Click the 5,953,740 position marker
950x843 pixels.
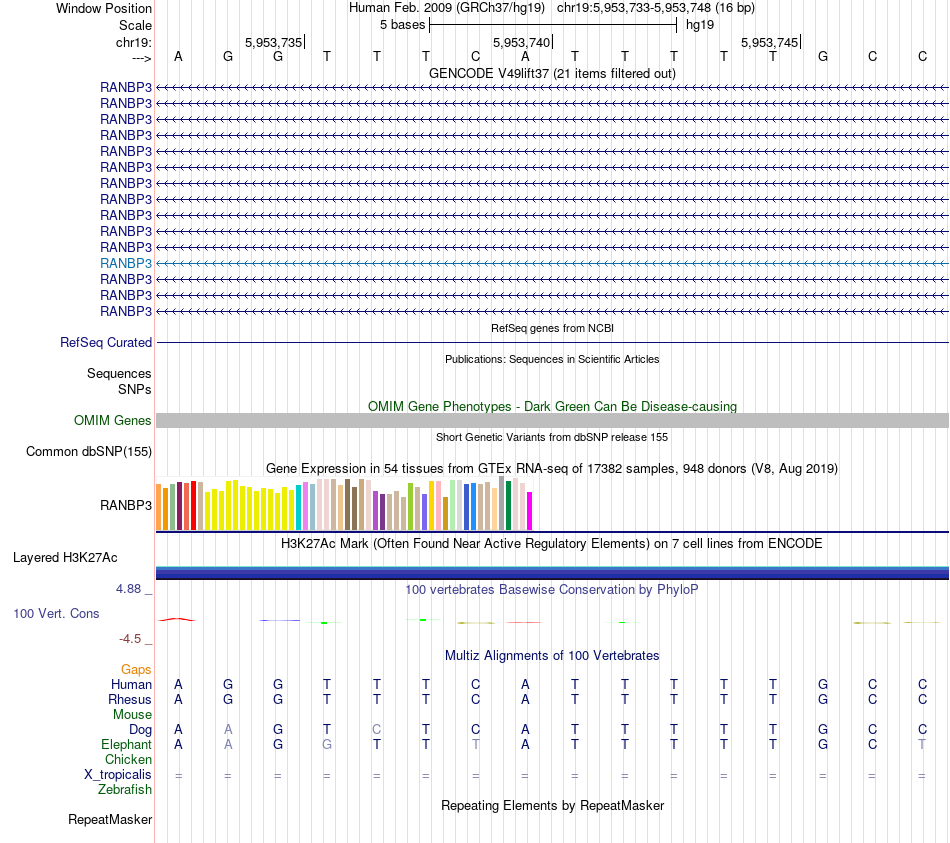point(522,42)
